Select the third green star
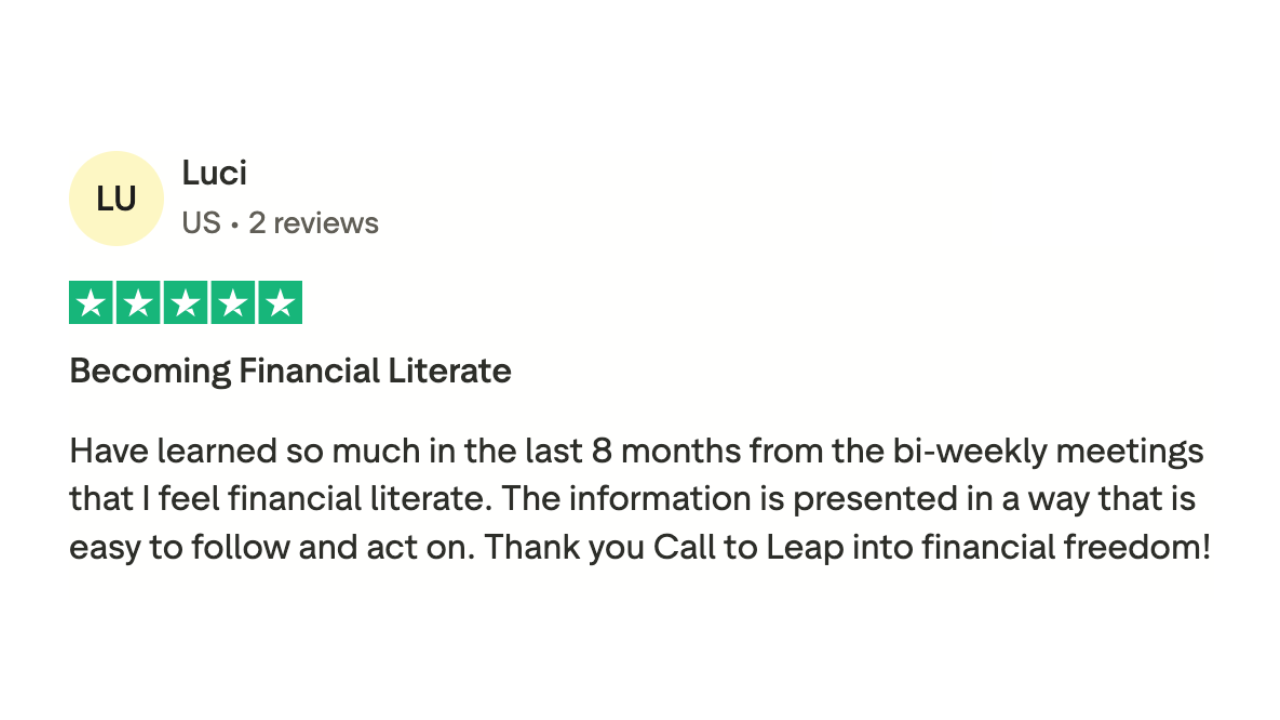 185,303
